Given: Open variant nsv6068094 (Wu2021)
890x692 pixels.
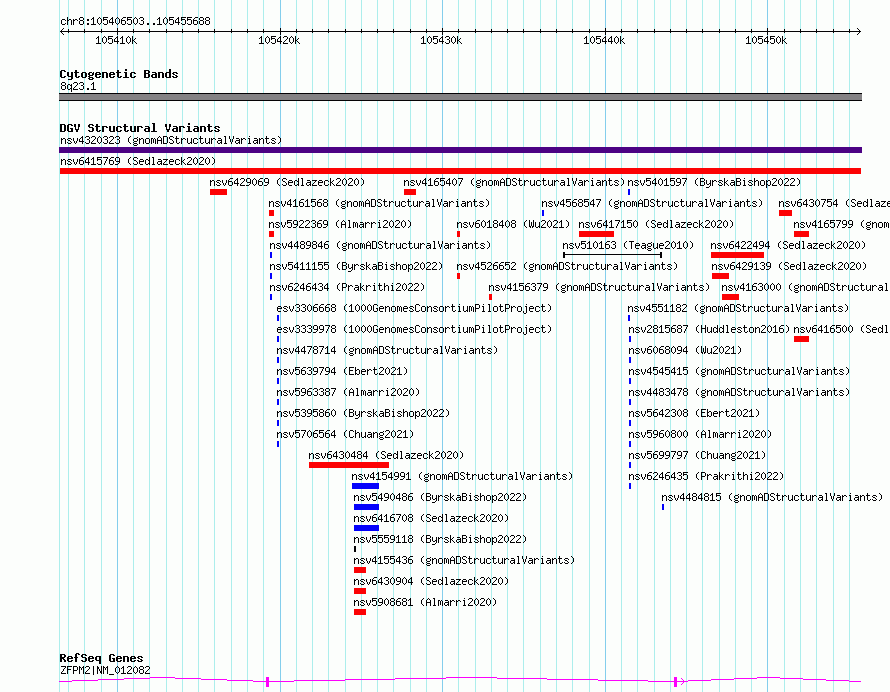Looking at the screenshot, I should [x=685, y=350].
